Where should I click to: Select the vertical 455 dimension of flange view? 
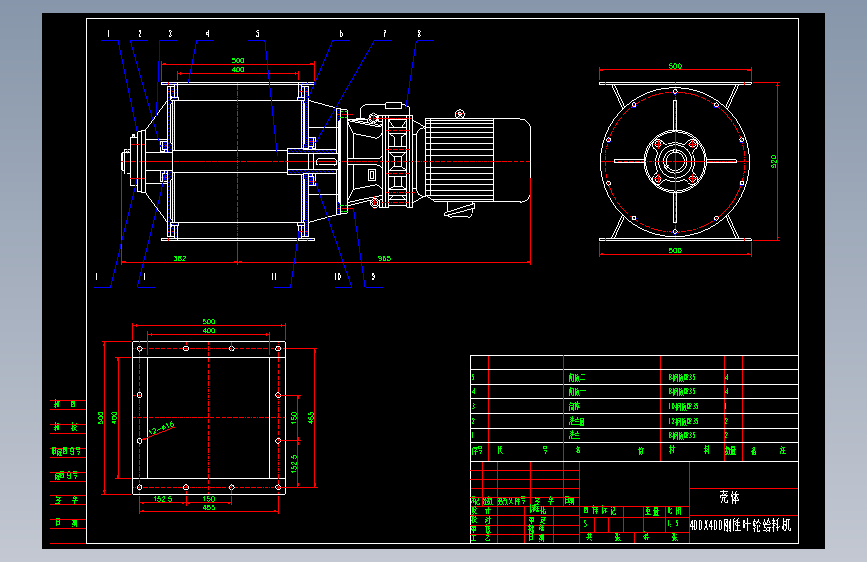311,418
